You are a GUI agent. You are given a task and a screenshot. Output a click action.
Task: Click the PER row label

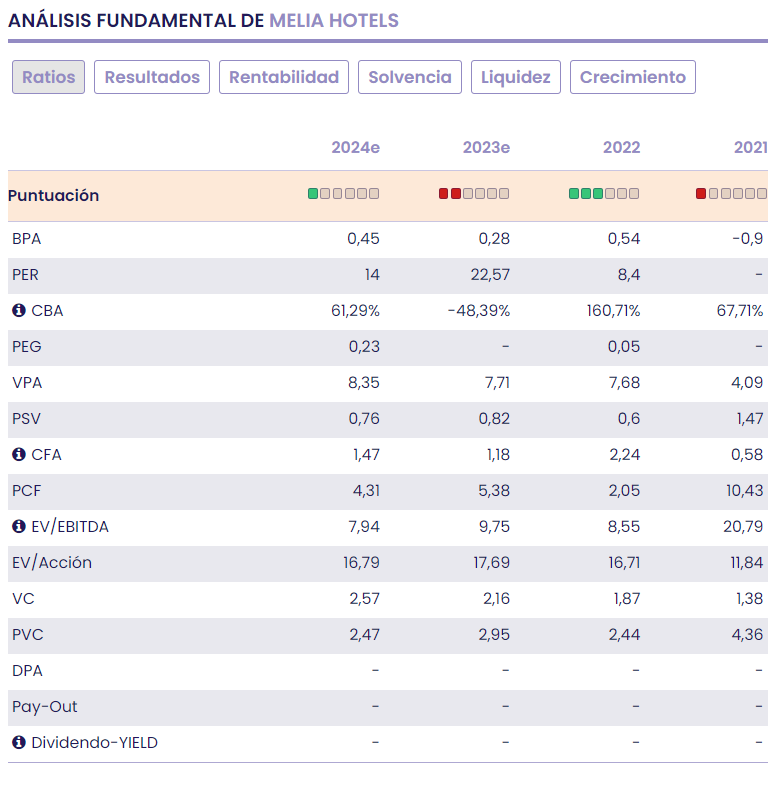click(x=26, y=275)
